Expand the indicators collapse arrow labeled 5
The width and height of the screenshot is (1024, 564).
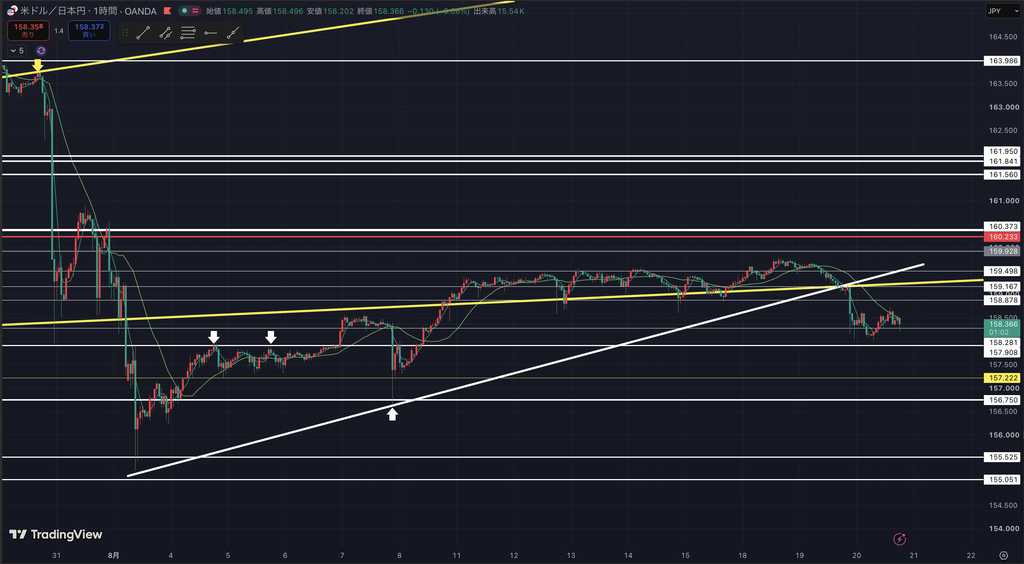[x=17, y=50]
